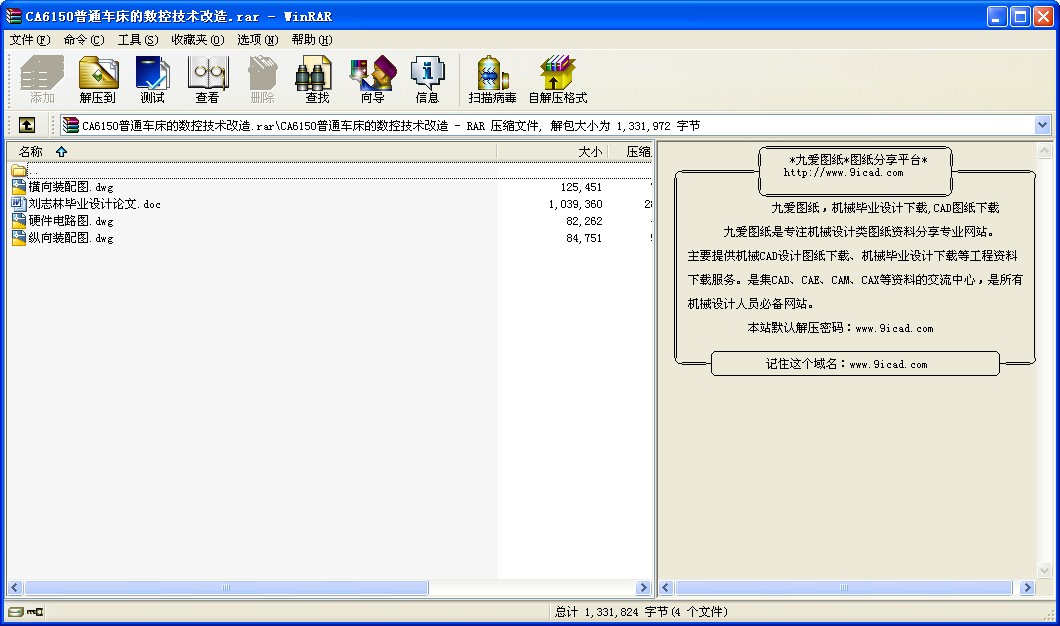Click the file list horizontal scrollbar thumb
This screenshot has width=1060, height=626.
(x=226, y=587)
